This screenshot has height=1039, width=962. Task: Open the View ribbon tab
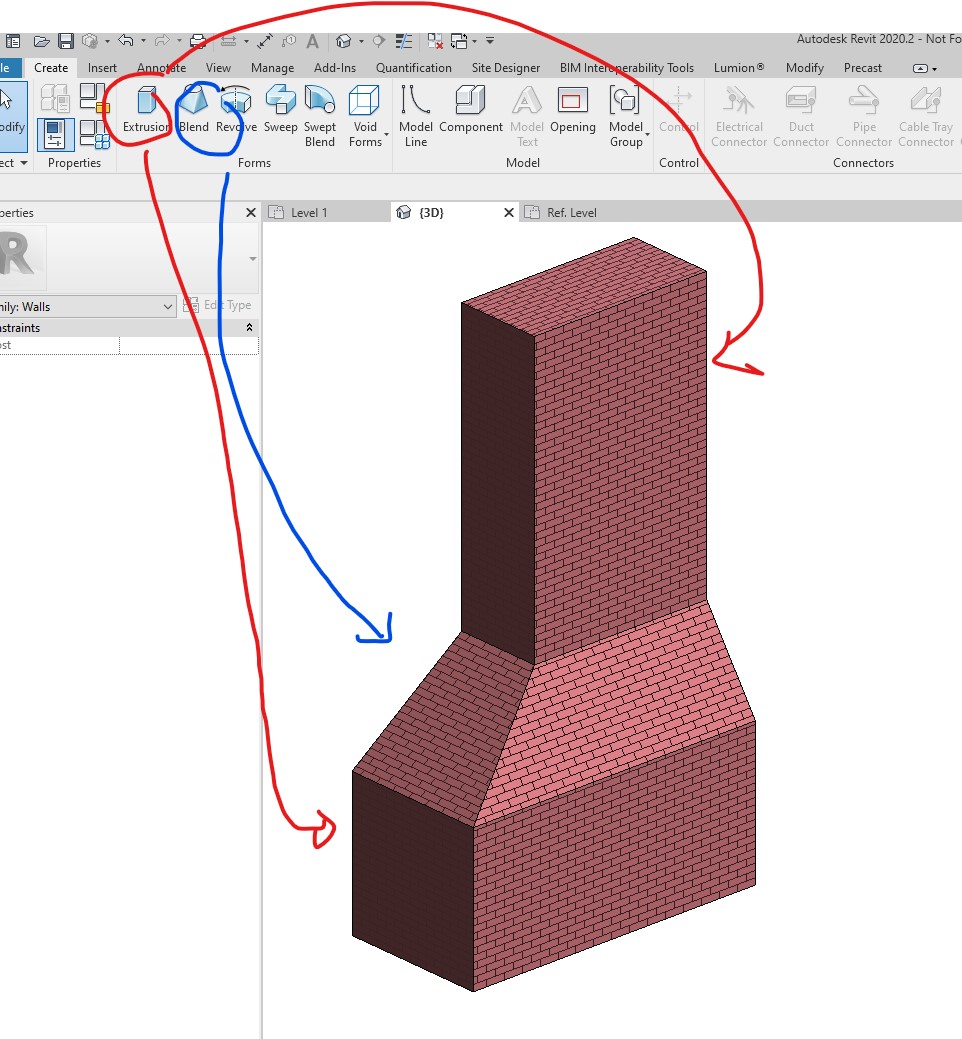(218, 68)
